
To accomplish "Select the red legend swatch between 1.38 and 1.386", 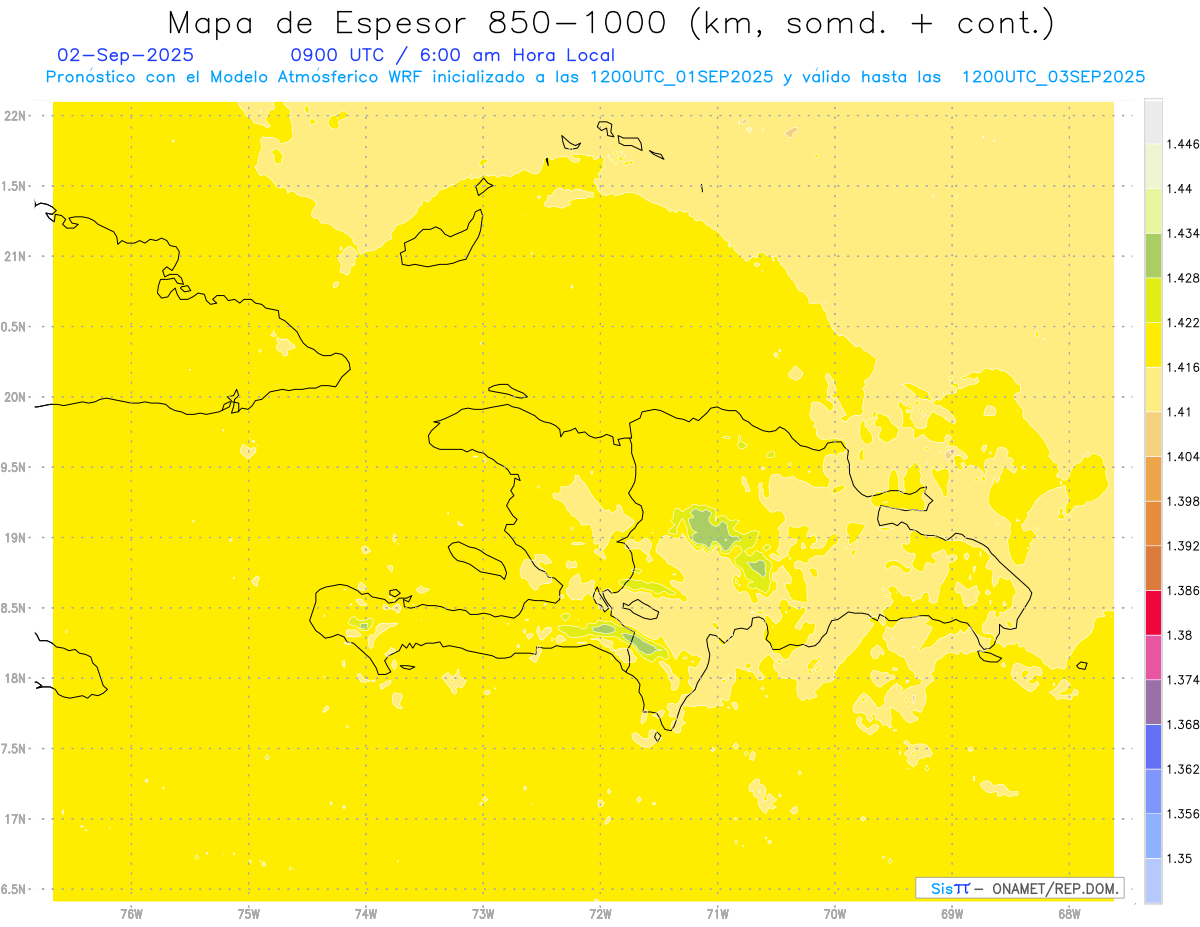I will [1153, 613].
